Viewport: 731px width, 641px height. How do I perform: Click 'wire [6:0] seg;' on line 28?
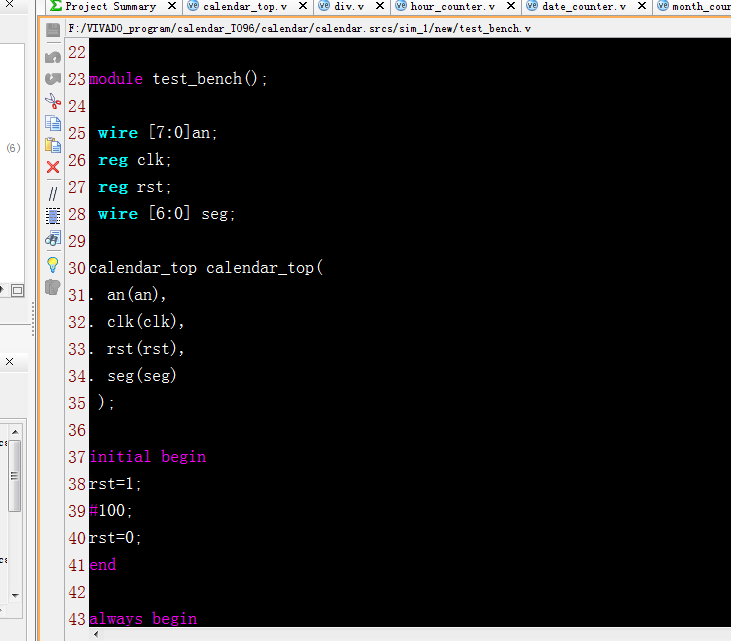pyautogui.click(x=166, y=214)
